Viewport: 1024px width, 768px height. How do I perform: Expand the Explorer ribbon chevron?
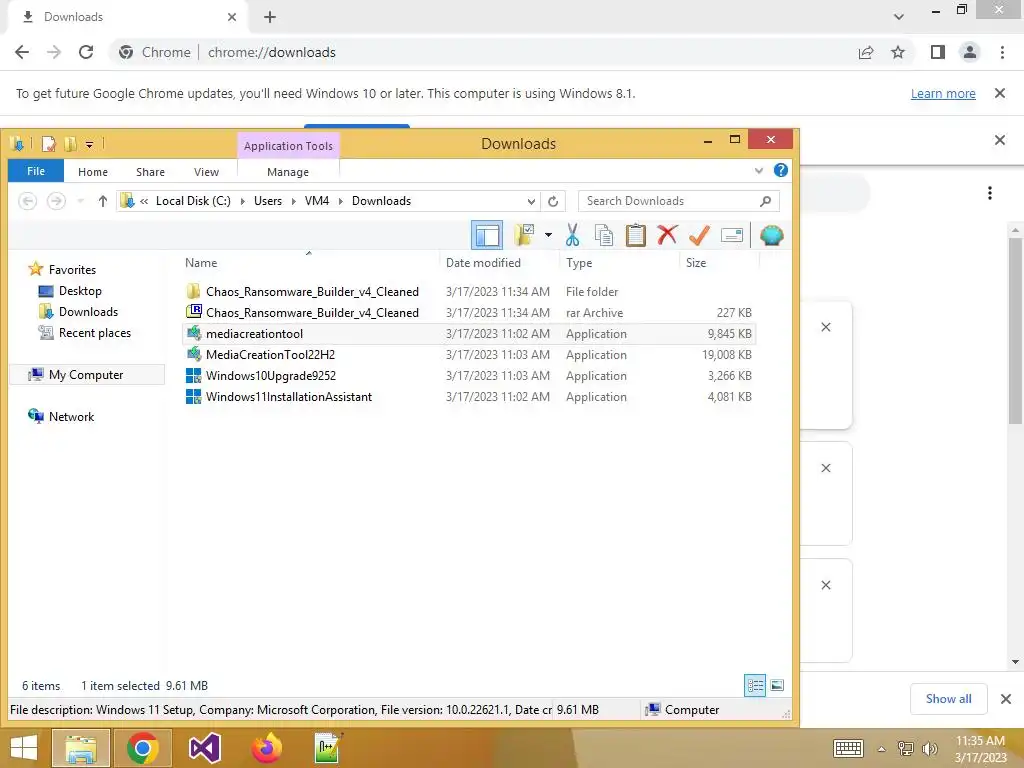point(759,171)
